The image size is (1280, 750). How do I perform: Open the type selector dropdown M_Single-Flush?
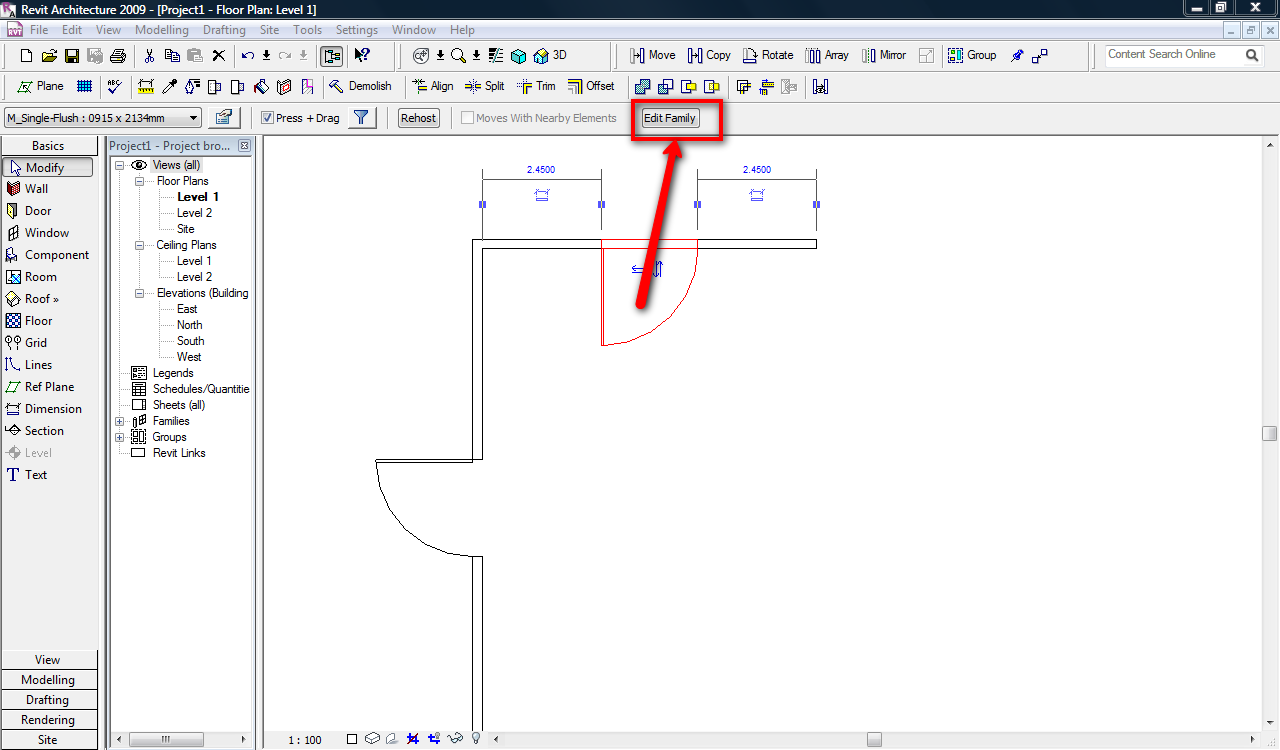[x=103, y=118]
